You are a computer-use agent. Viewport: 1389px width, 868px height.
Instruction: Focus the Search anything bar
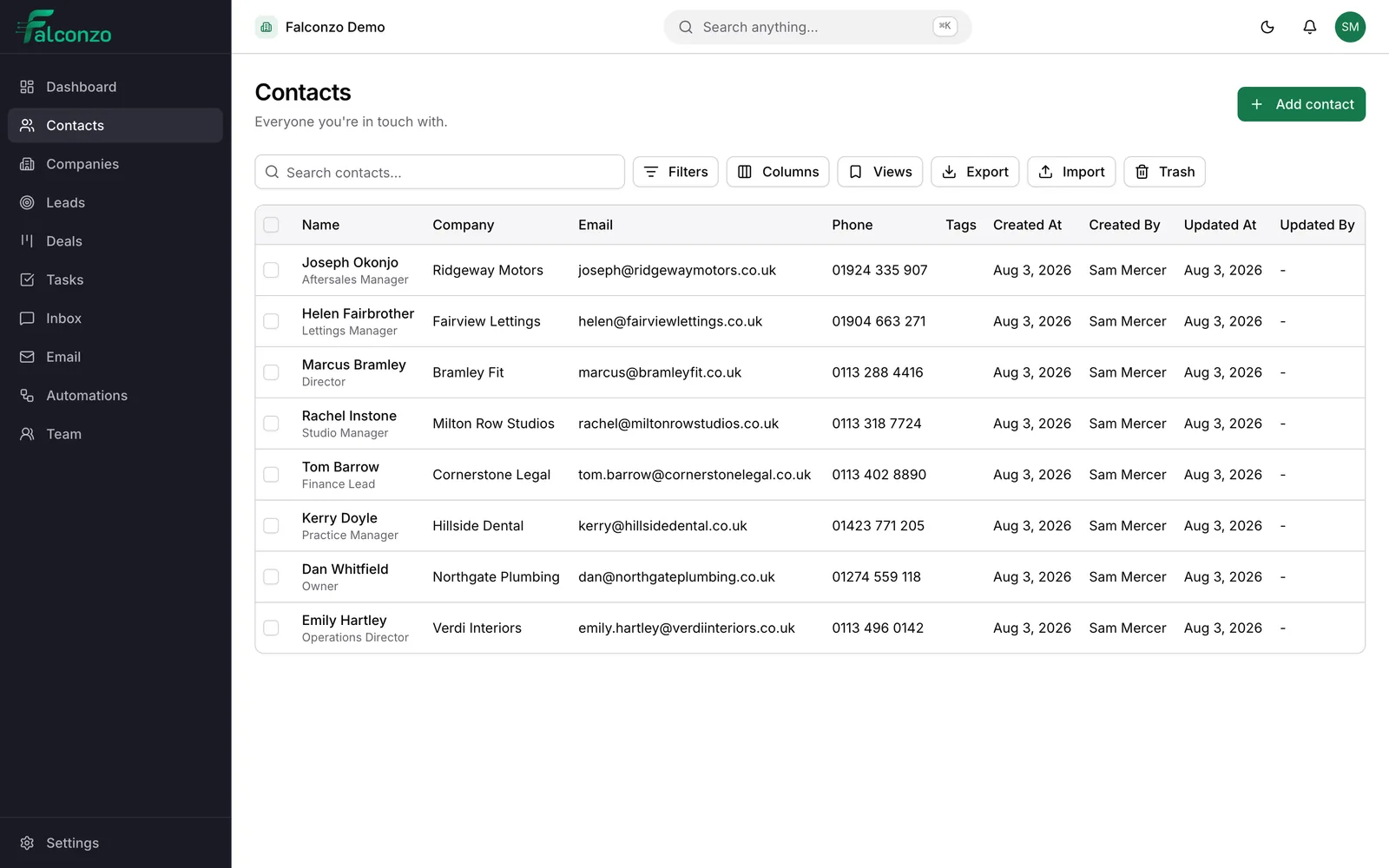click(818, 27)
